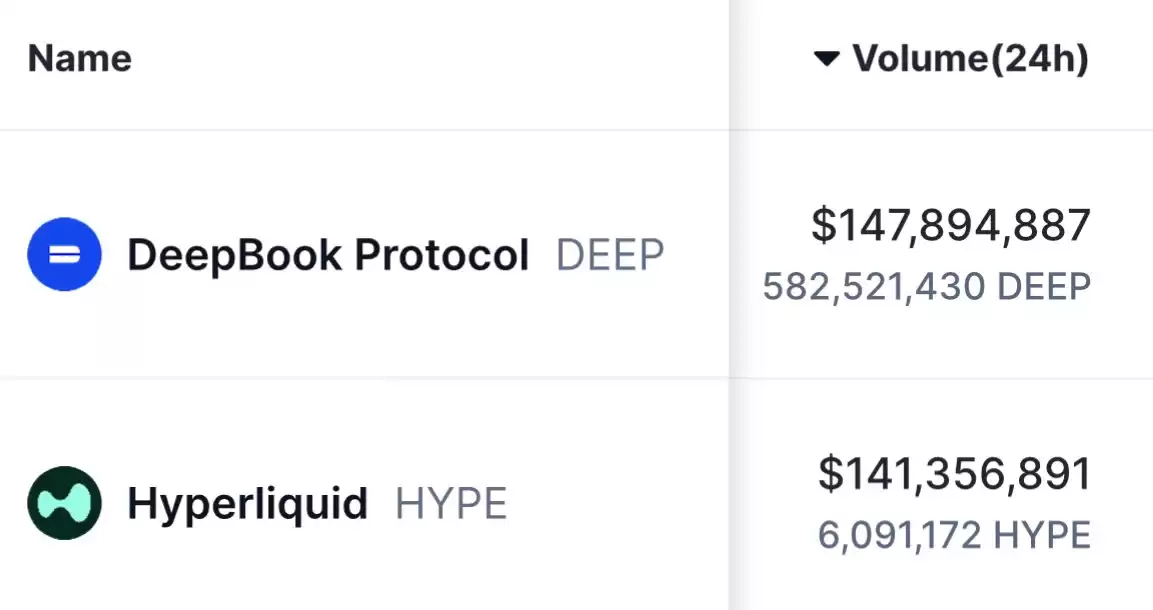Click blank header area right of Name

pos(426,59)
